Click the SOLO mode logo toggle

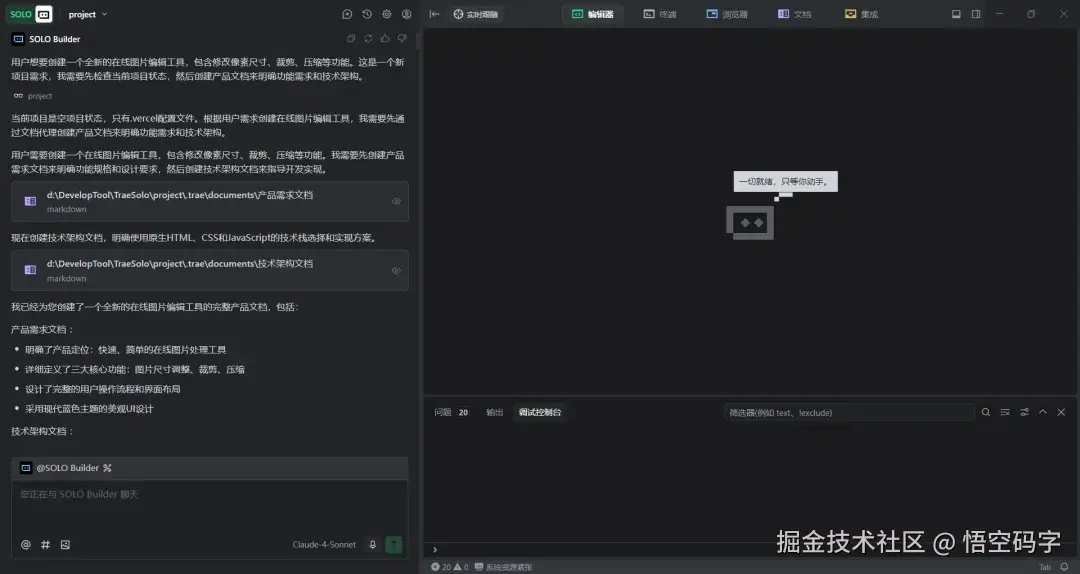[x=30, y=14]
